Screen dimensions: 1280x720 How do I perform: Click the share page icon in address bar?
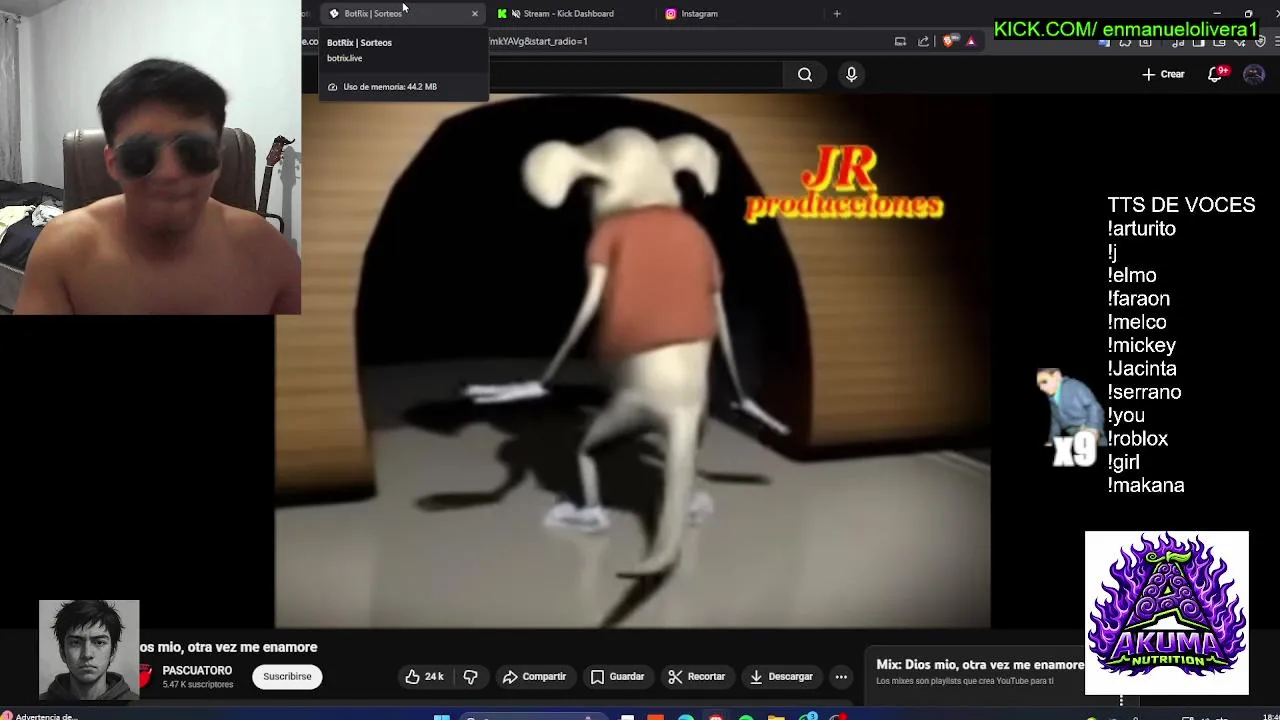tap(923, 42)
